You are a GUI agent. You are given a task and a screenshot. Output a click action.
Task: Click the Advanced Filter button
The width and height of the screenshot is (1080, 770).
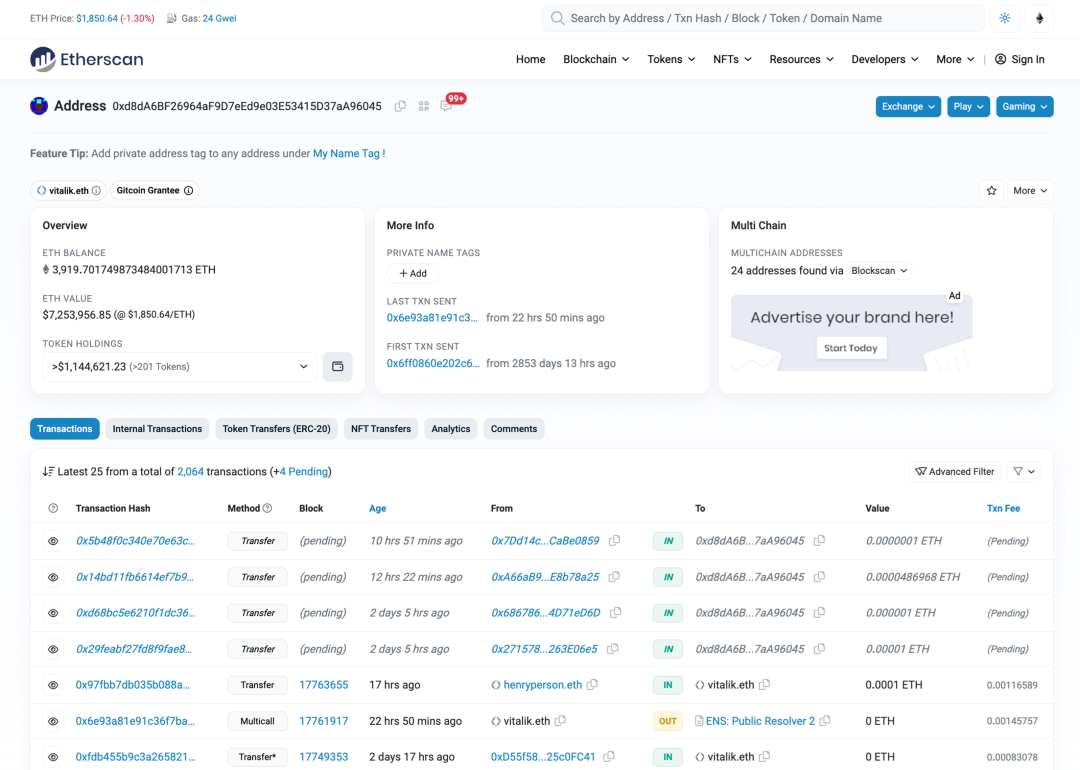pyautogui.click(x=954, y=471)
